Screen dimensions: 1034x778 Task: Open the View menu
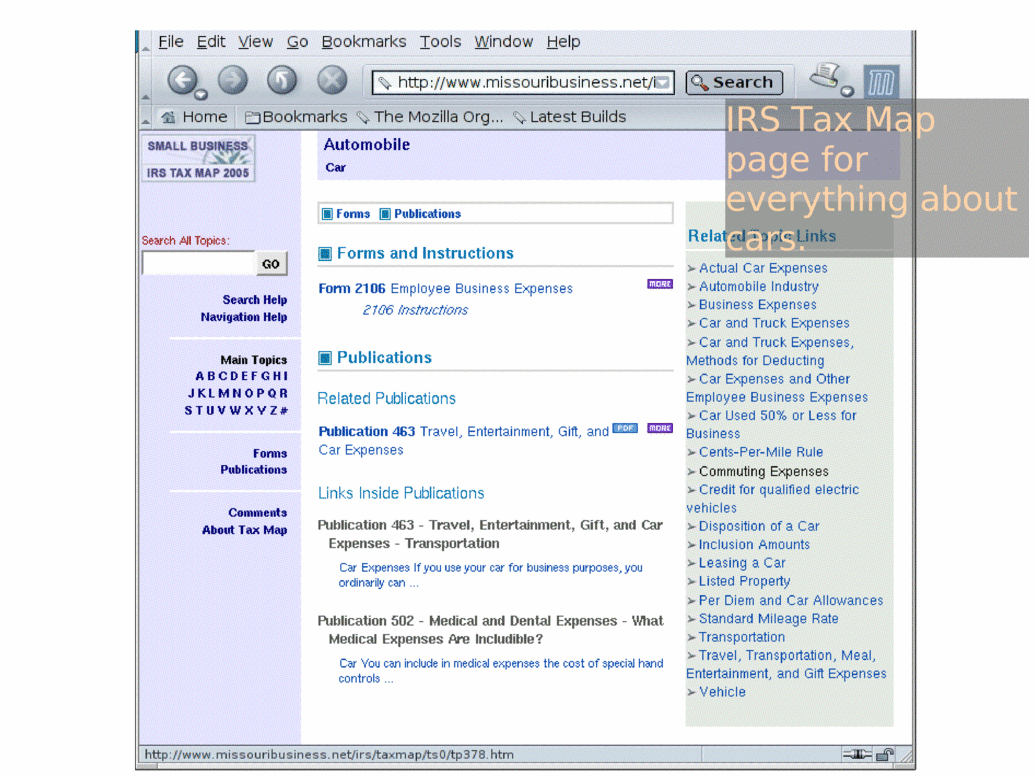[x=255, y=42]
